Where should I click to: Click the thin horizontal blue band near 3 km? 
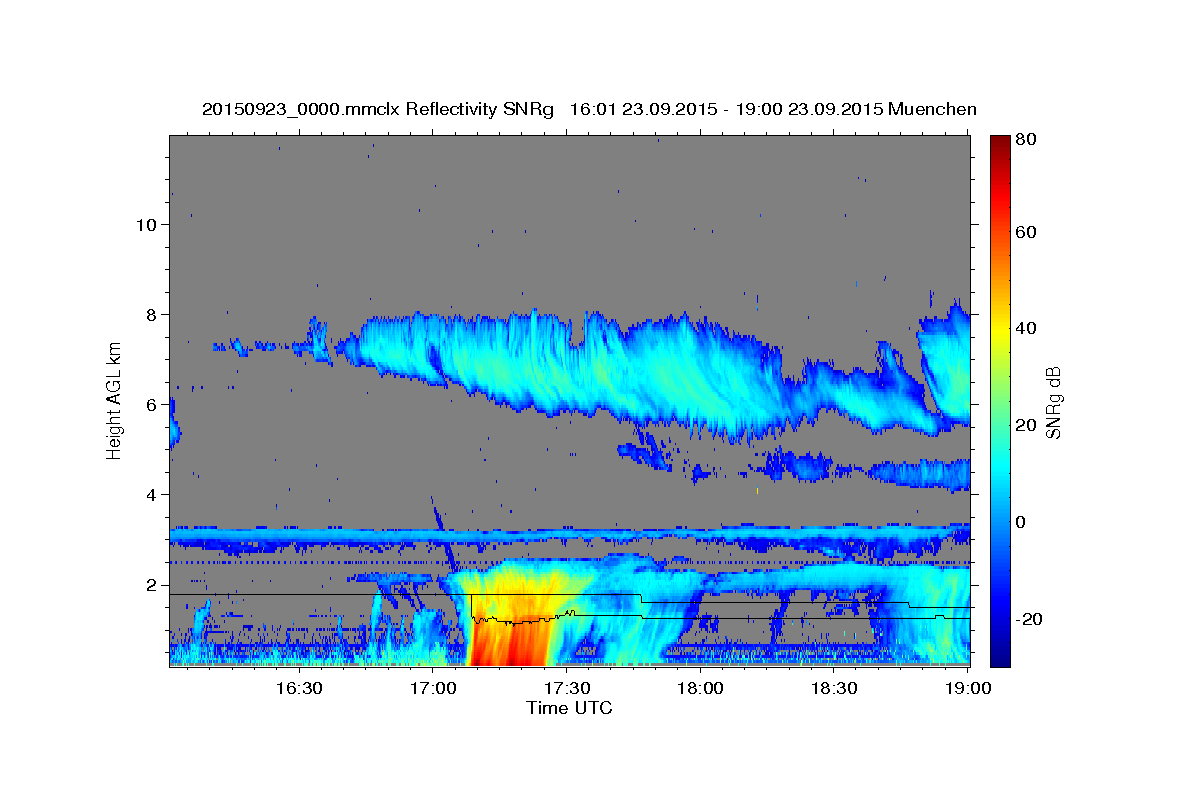pos(570,537)
